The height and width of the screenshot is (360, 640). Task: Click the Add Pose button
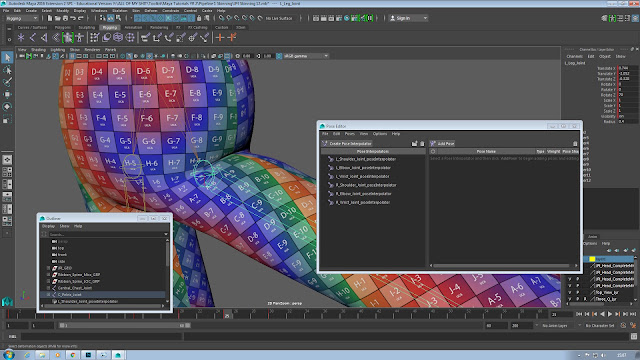pyautogui.click(x=442, y=144)
